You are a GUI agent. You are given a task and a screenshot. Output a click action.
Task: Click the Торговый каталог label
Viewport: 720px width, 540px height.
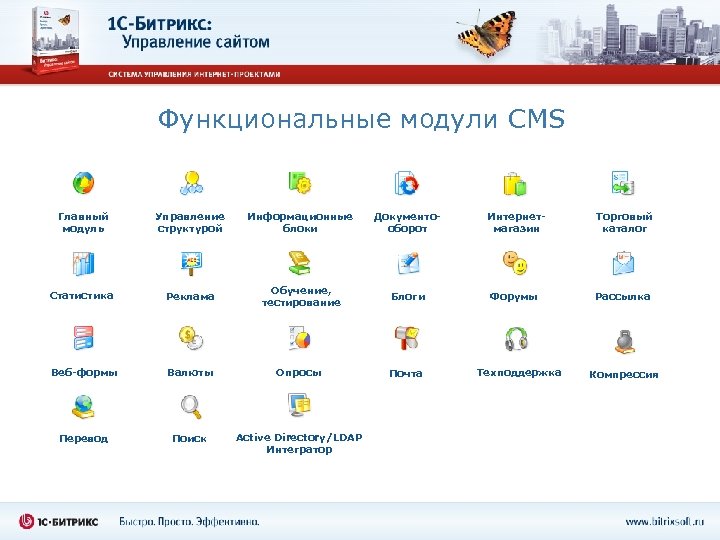click(624, 223)
